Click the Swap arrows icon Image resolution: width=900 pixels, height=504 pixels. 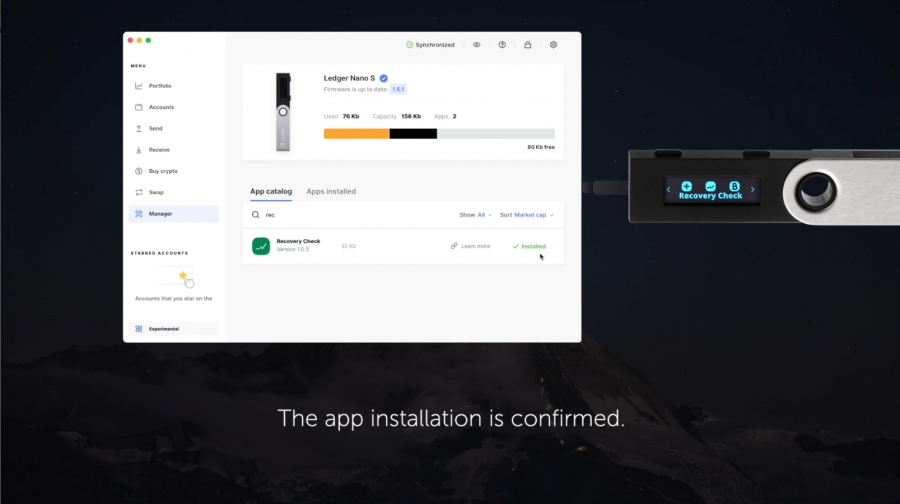pos(138,192)
